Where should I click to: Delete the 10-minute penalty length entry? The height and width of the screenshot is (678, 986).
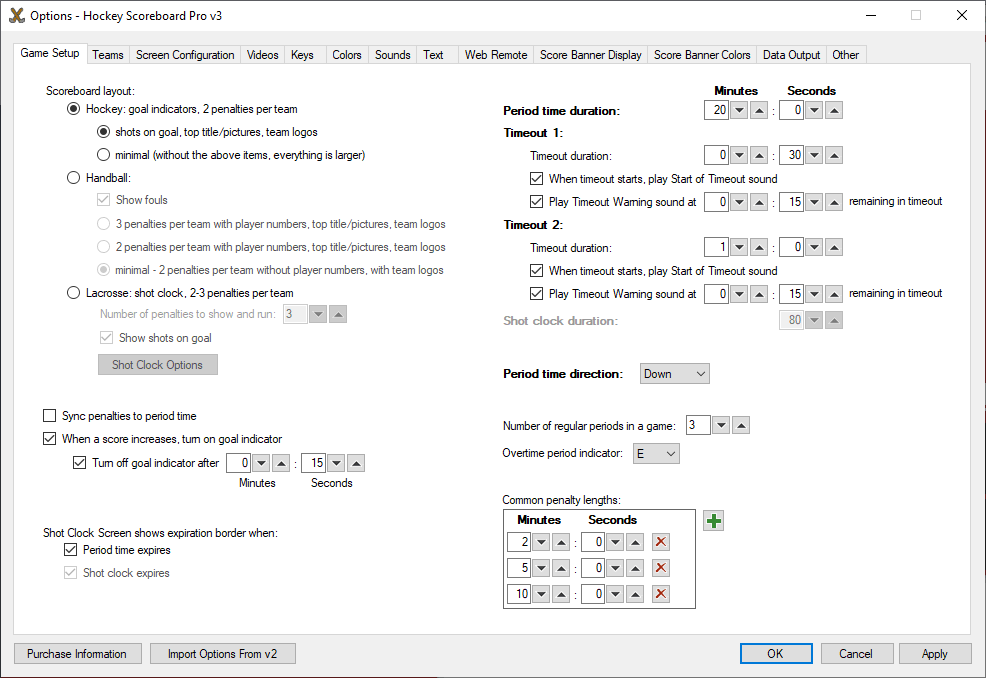tap(660, 594)
